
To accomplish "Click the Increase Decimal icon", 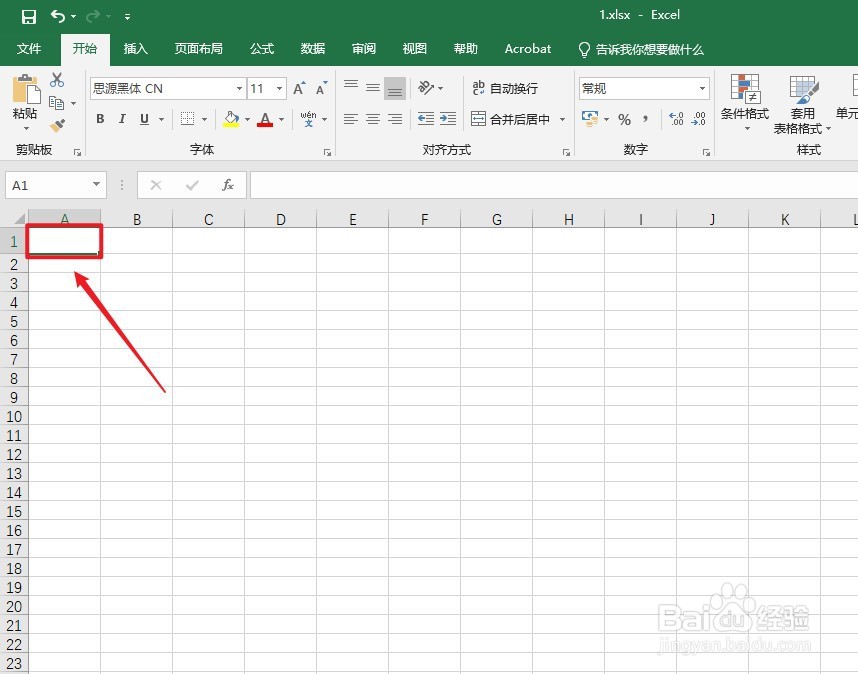I will 676,119.
